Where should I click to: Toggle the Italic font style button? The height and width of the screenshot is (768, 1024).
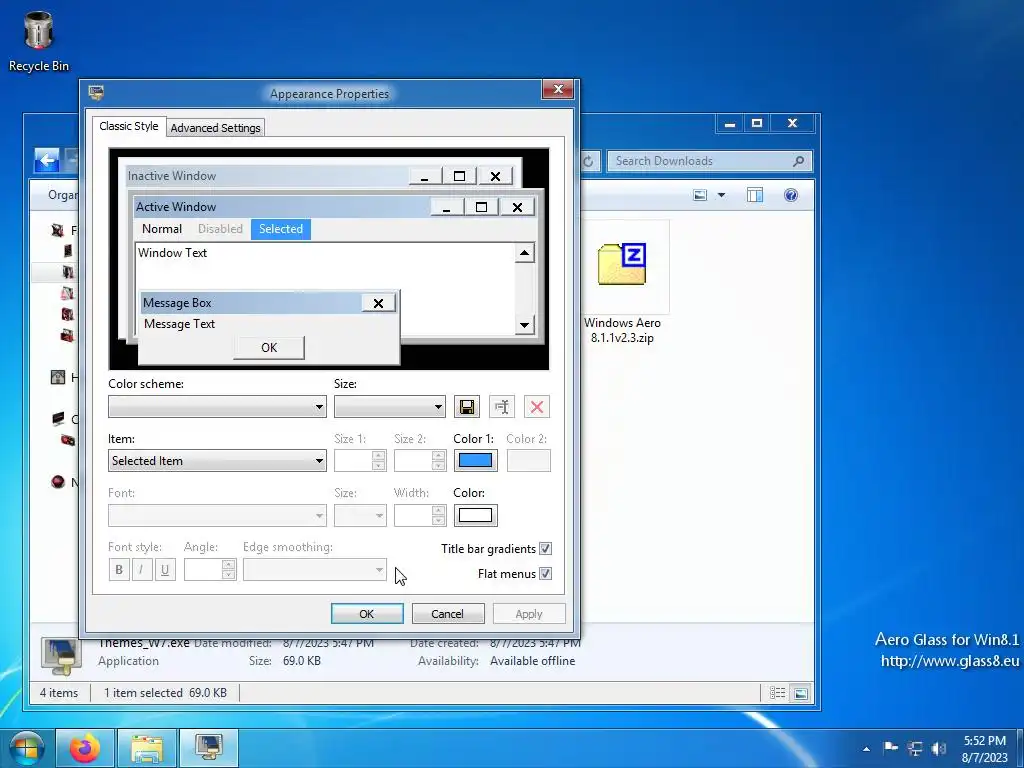141,569
